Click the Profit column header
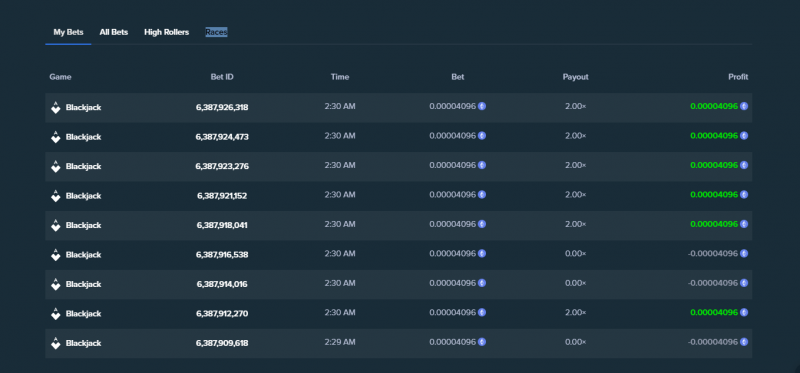 point(738,77)
